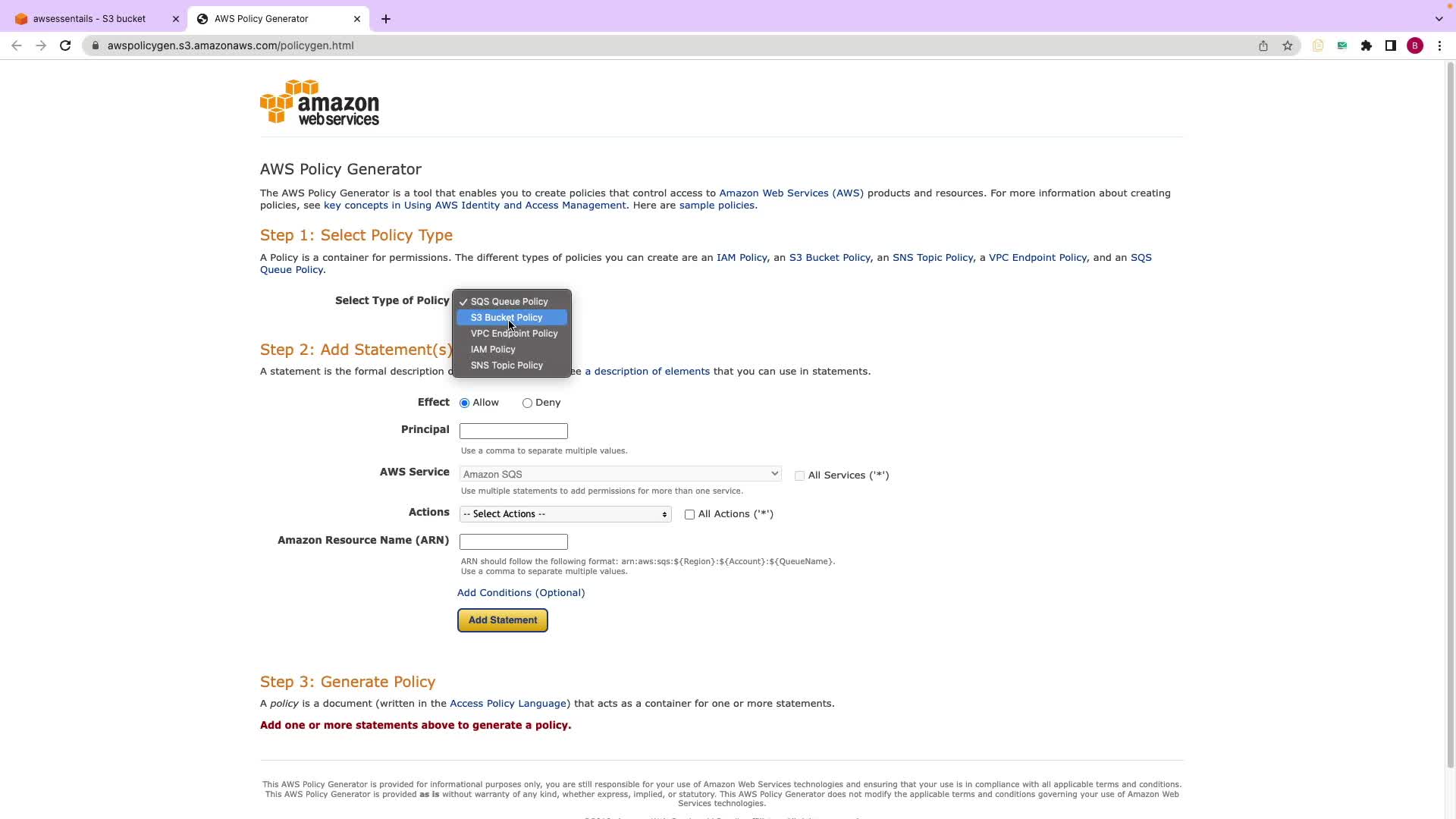Toggle the browser side panel icon
Viewport: 1456px width, 819px height.
[1391, 45]
